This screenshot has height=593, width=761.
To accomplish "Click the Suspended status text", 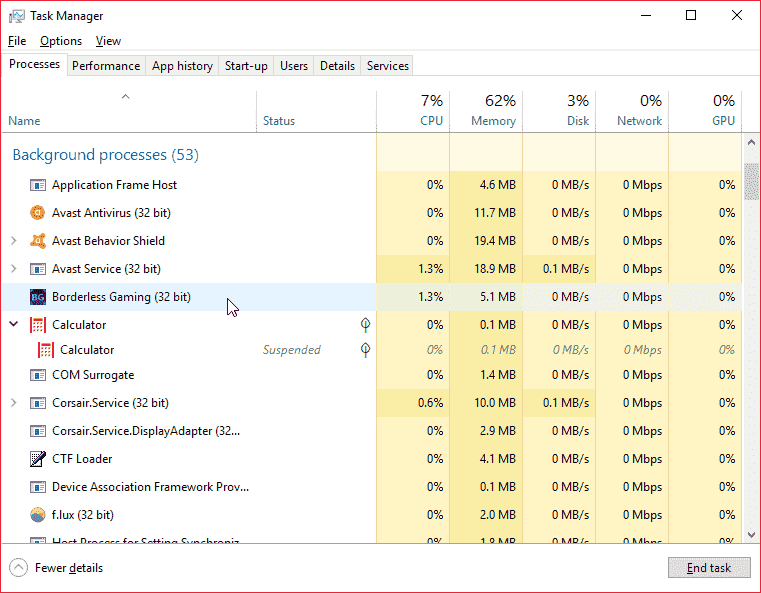I will (x=292, y=350).
